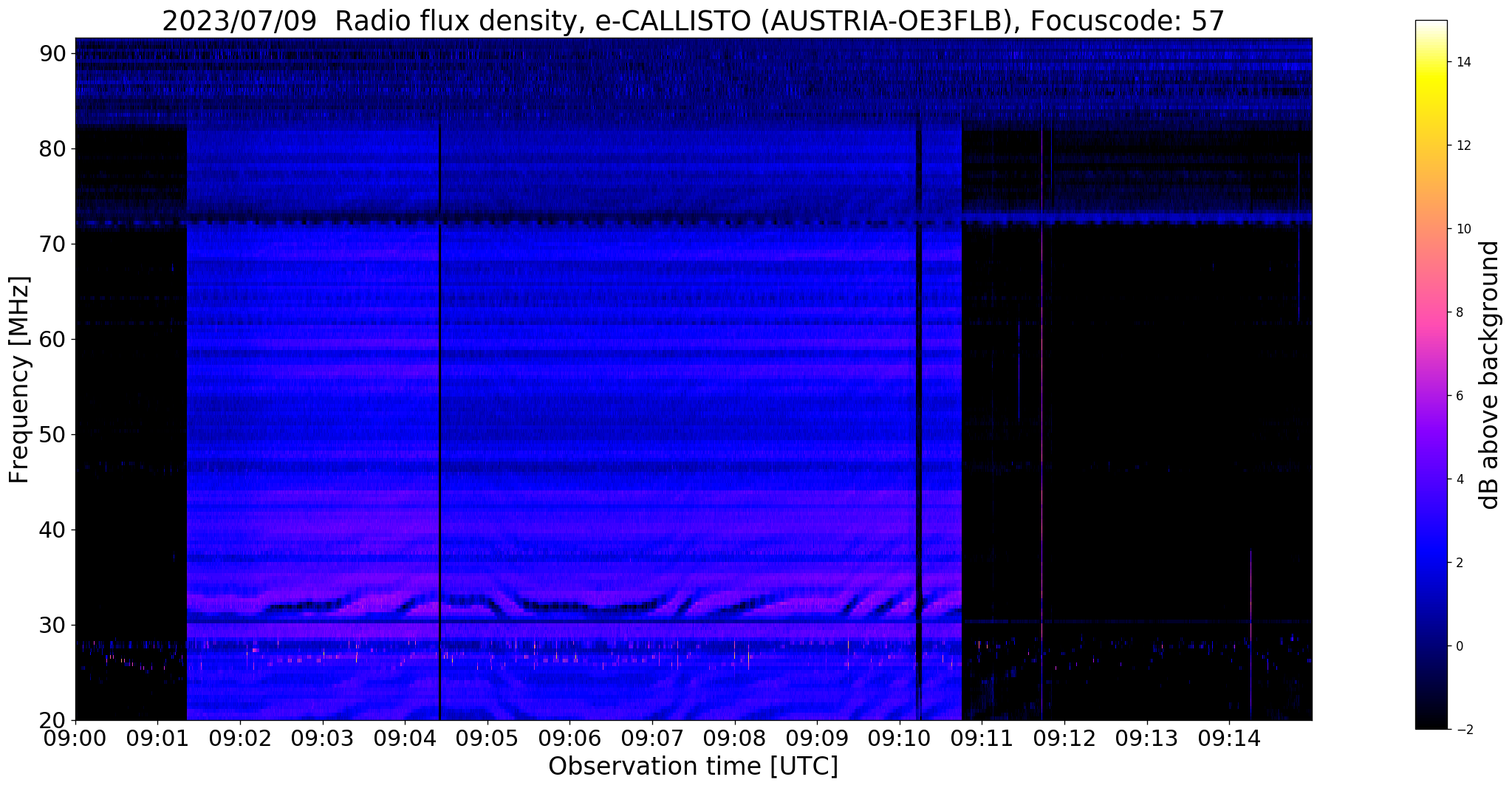Click the 'dB above background' colorbar label
This screenshot has width=1512, height=788.
tap(1490, 375)
